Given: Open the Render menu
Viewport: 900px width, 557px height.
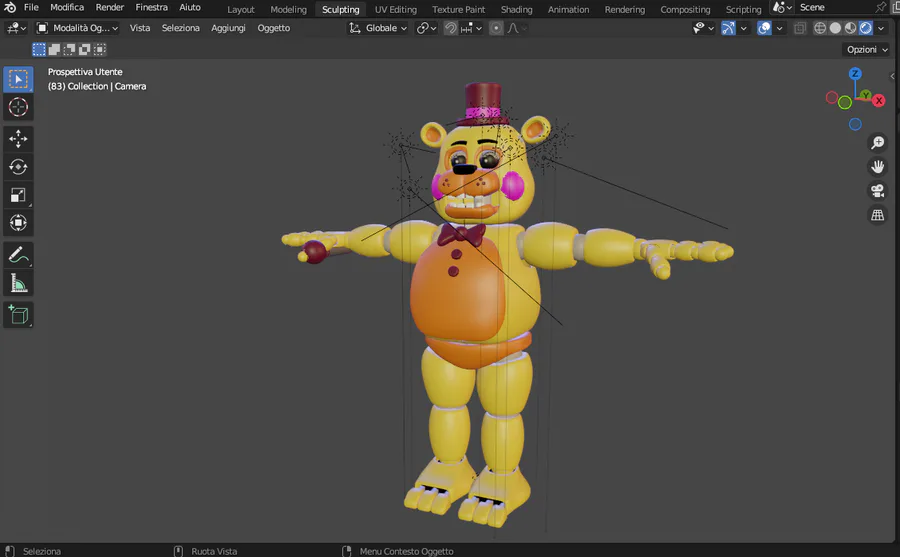Looking at the screenshot, I should tap(110, 7).
